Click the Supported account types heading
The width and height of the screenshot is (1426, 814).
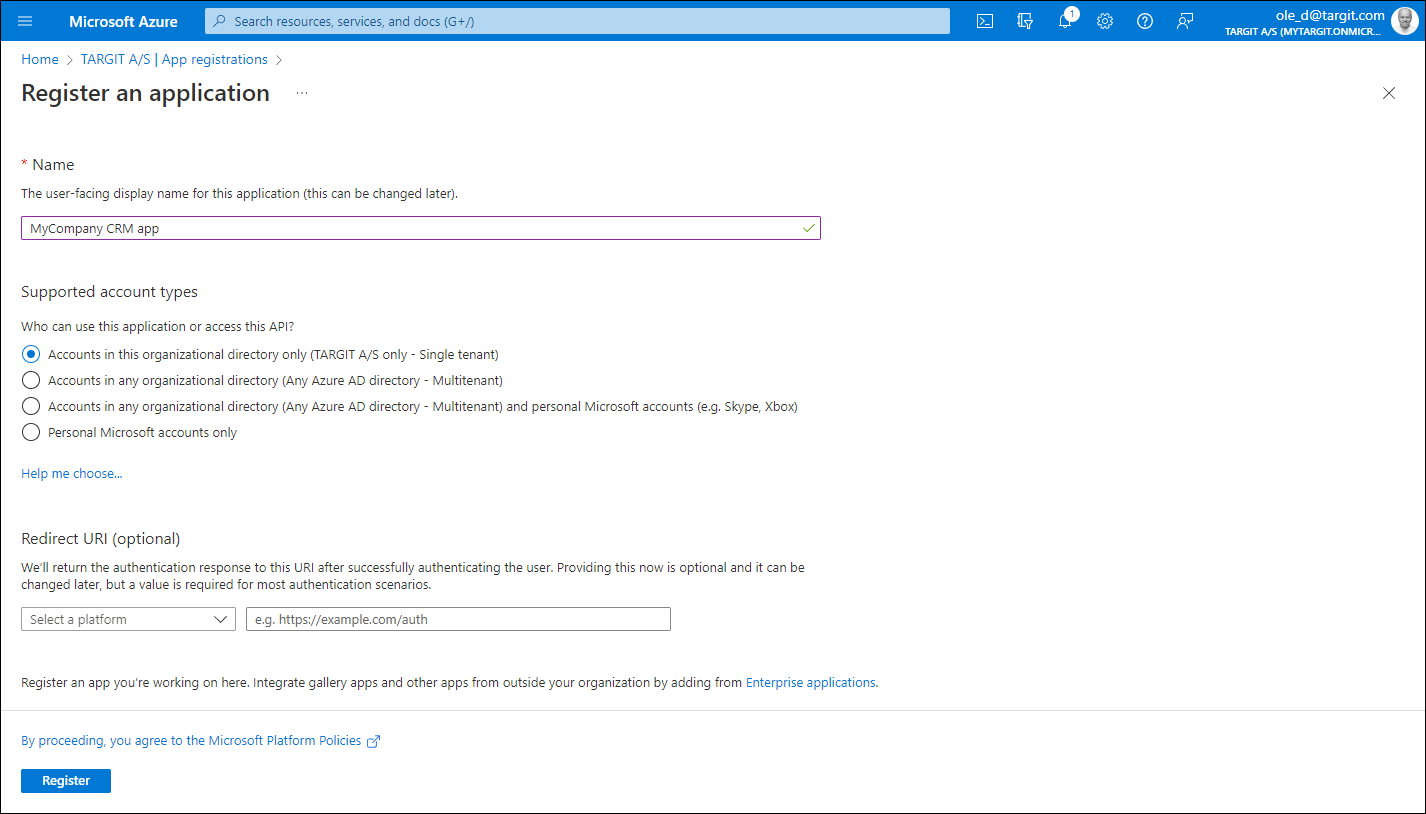[x=110, y=292]
